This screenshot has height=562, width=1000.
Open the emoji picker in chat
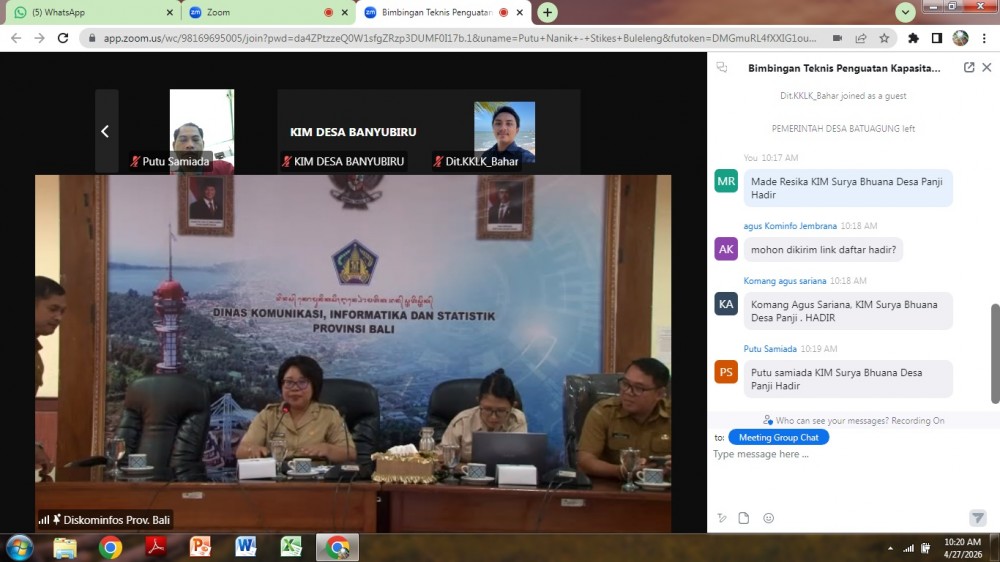coord(768,518)
